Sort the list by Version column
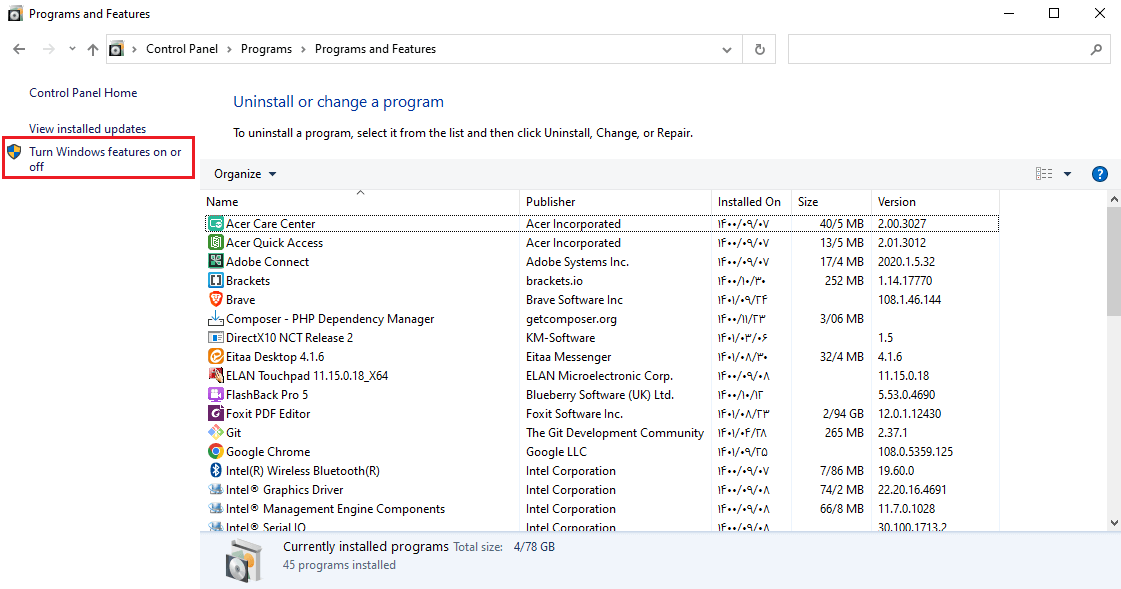 (x=935, y=202)
